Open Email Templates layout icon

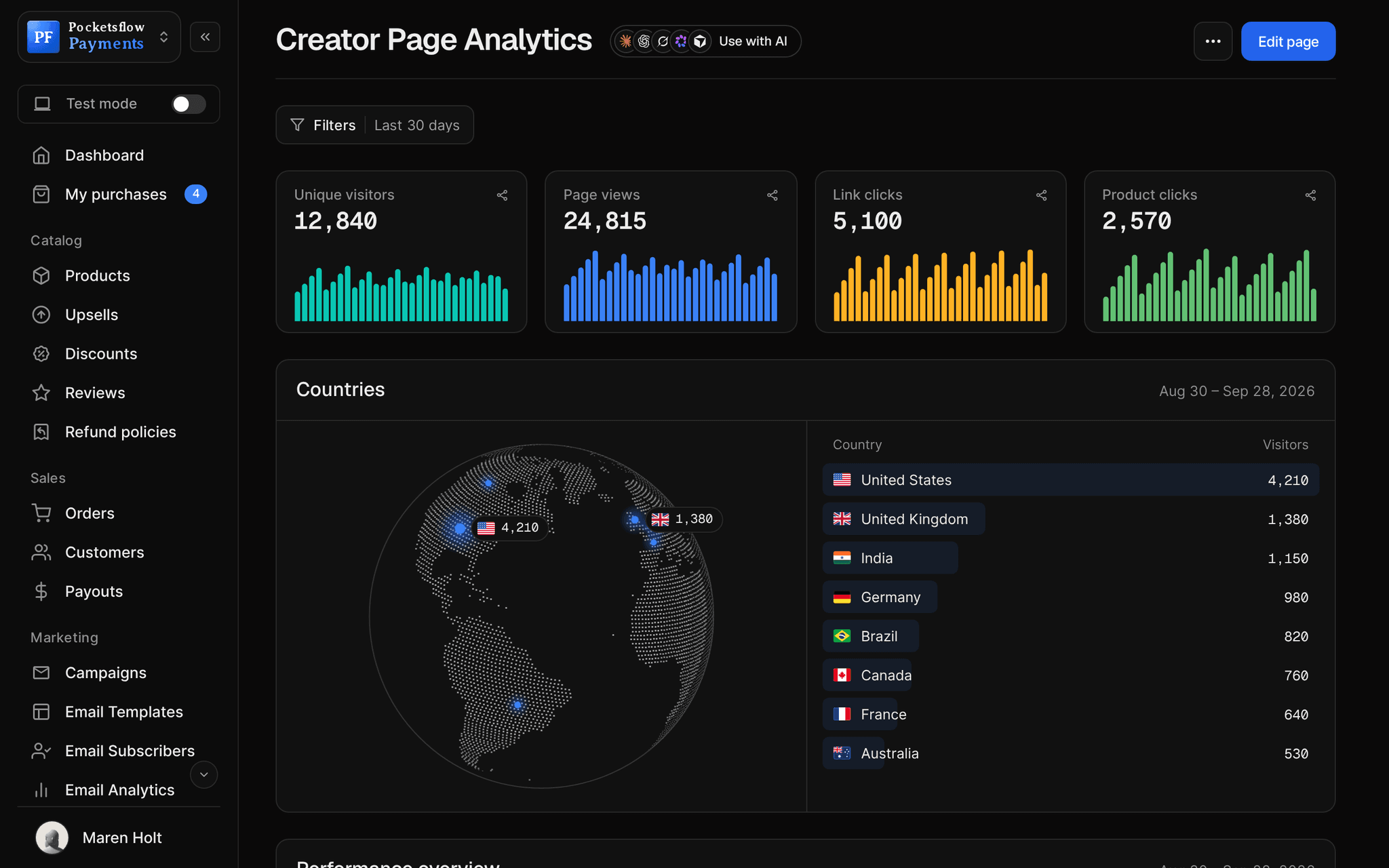(x=41, y=712)
